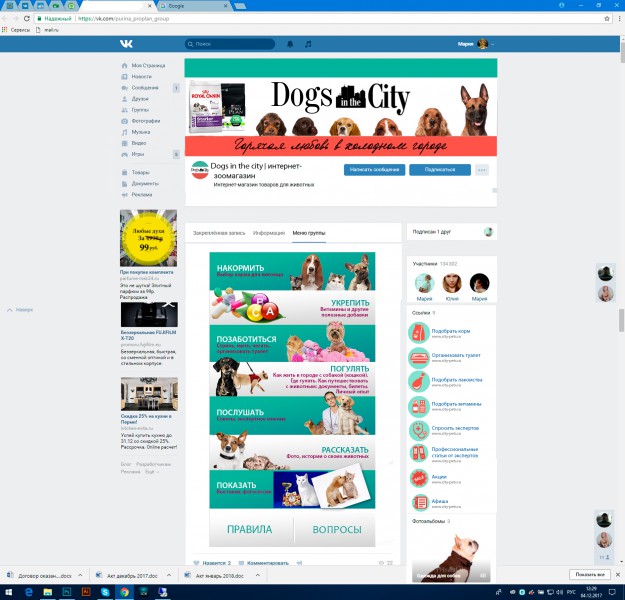Click the VK logo in header
The width and height of the screenshot is (625, 600).
(126, 44)
